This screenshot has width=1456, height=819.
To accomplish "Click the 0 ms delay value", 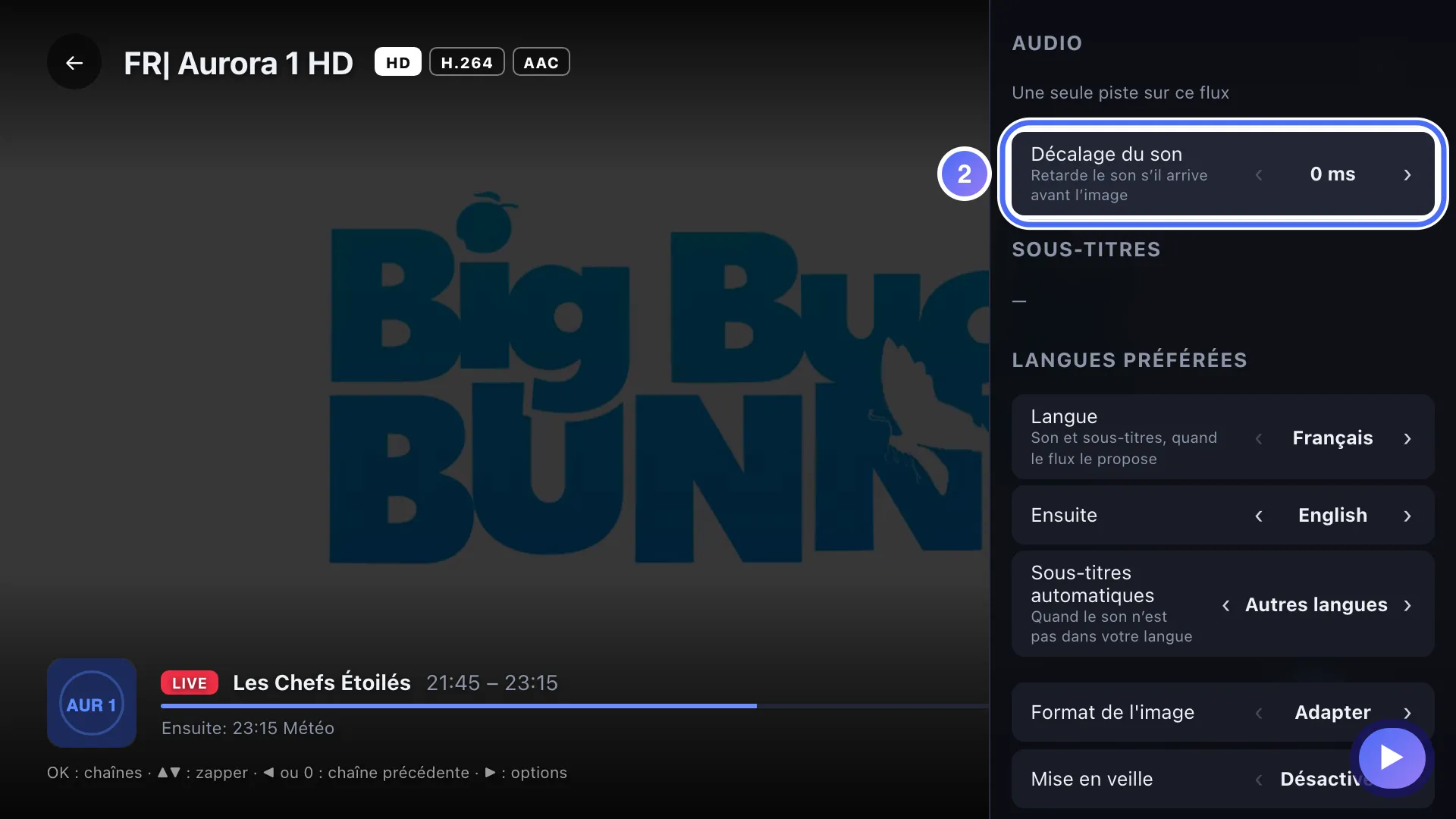I will coord(1332,174).
